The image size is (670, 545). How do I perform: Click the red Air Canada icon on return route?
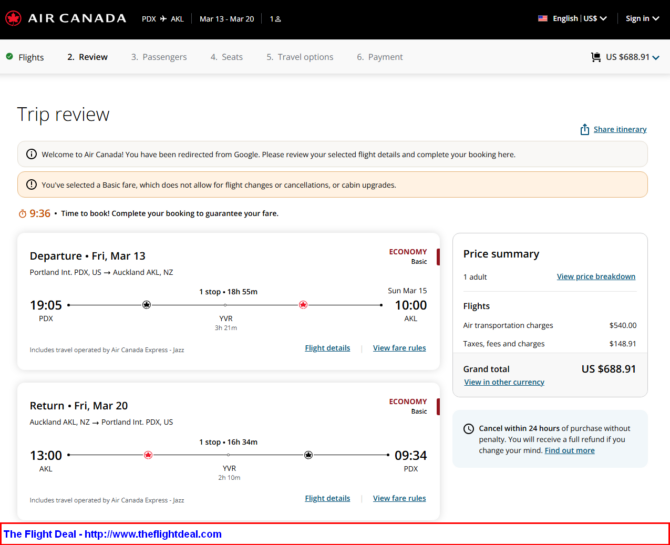click(x=148, y=455)
